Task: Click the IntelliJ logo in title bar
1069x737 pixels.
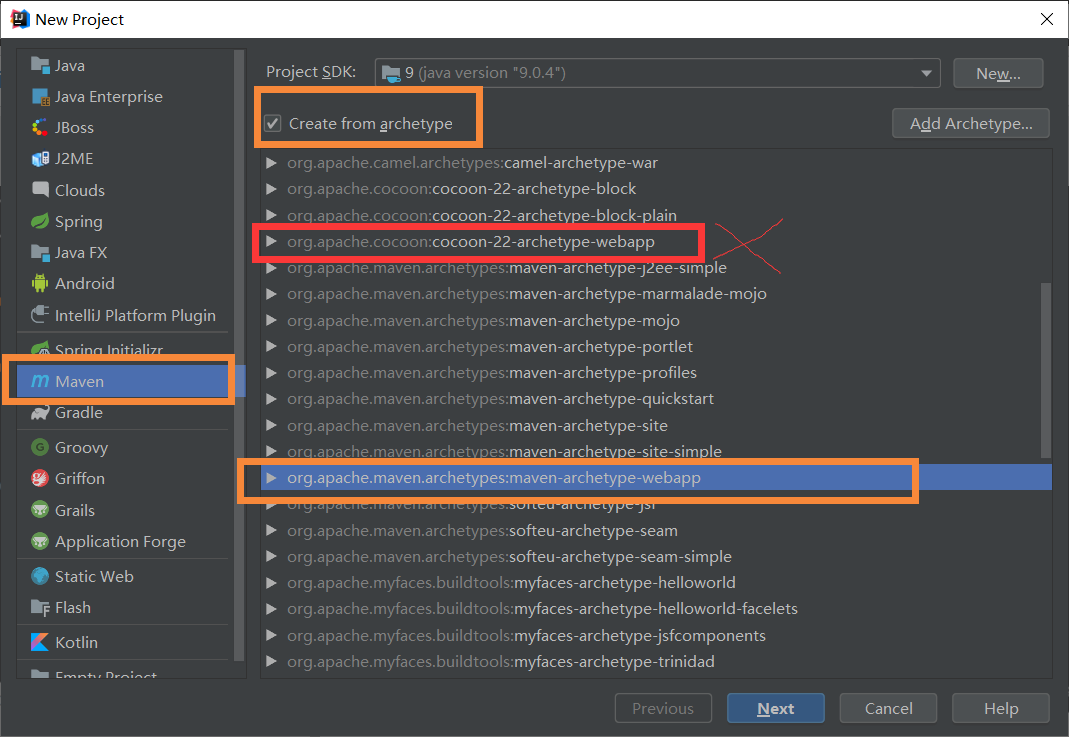Action: (x=19, y=19)
